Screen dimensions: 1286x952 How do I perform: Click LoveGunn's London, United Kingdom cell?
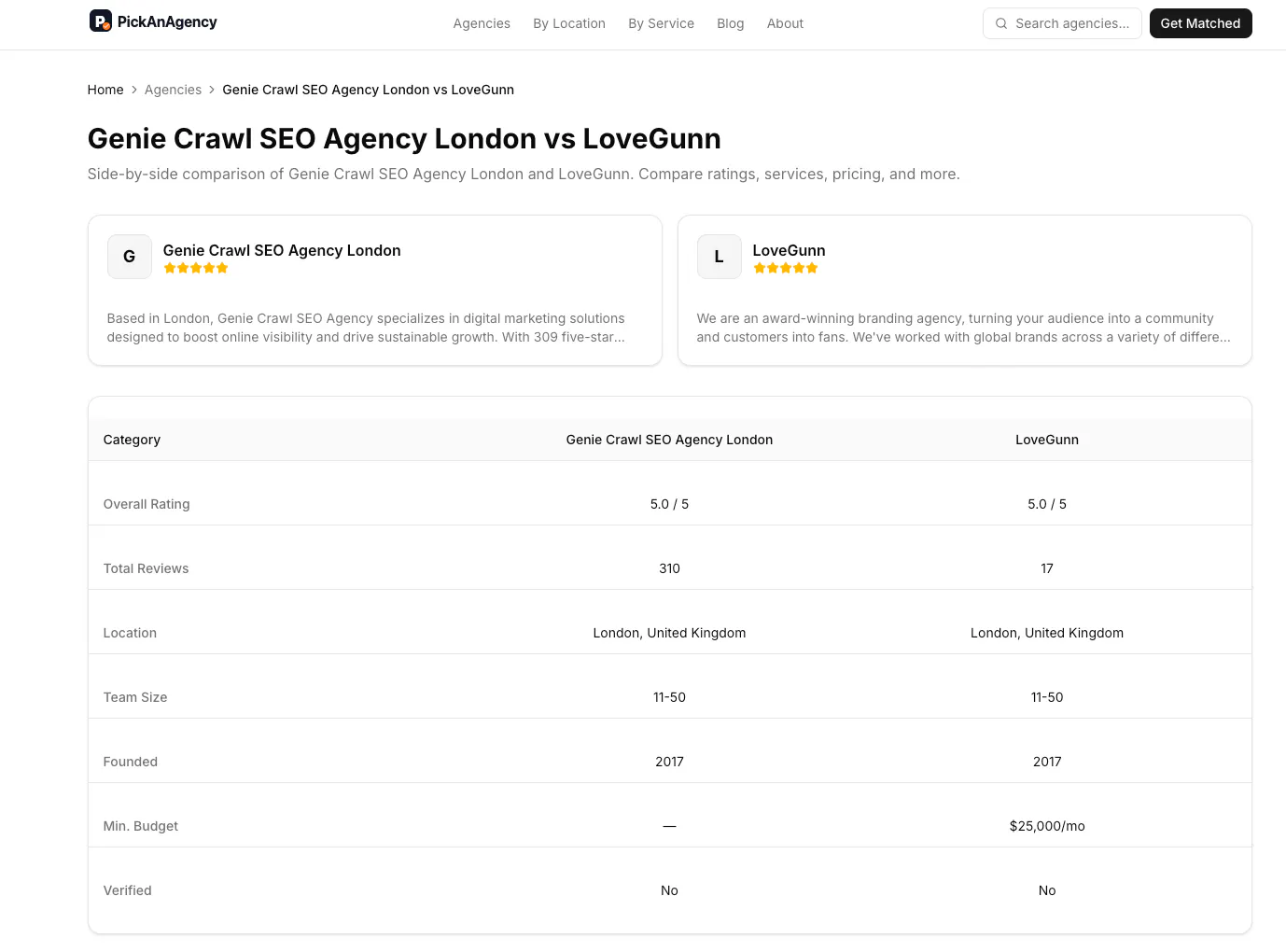pos(1047,633)
